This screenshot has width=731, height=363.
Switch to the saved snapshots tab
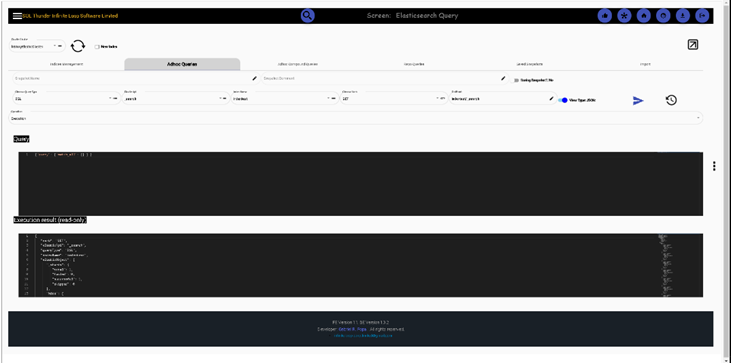[530, 64]
